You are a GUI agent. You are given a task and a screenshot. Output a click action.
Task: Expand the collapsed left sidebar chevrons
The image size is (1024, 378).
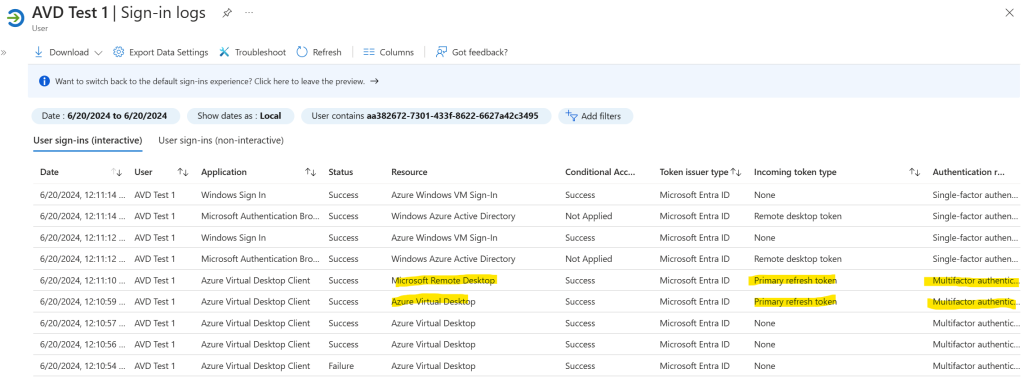(4, 52)
